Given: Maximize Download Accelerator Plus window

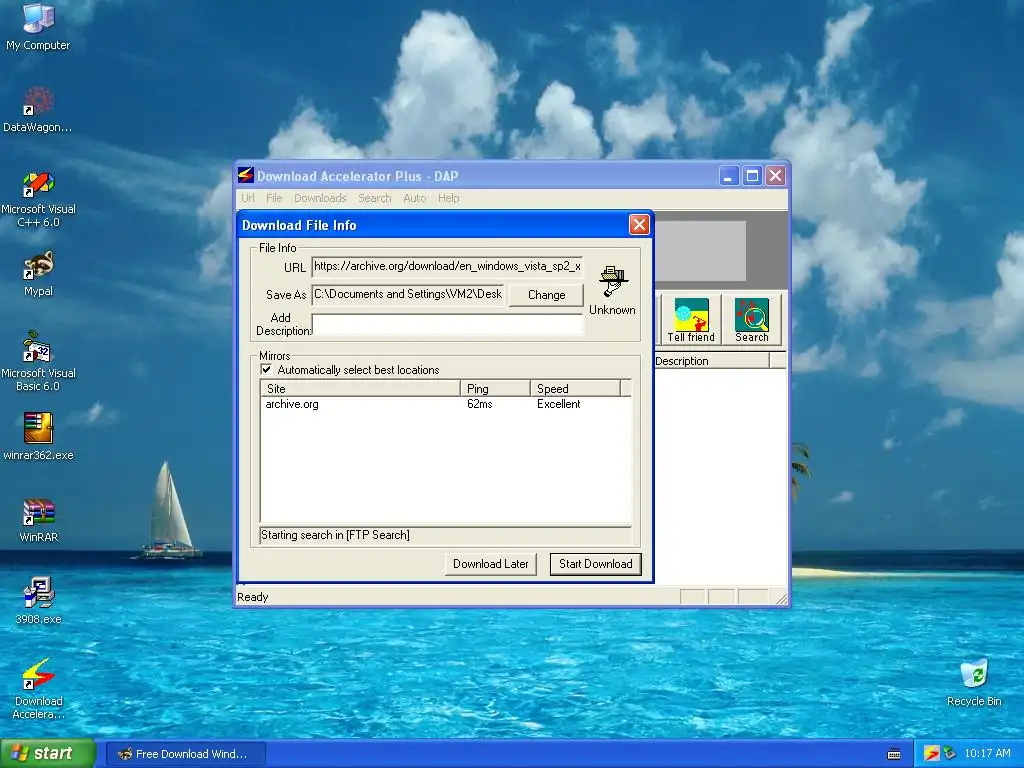Looking at the screenshot, I should (752, 176).
